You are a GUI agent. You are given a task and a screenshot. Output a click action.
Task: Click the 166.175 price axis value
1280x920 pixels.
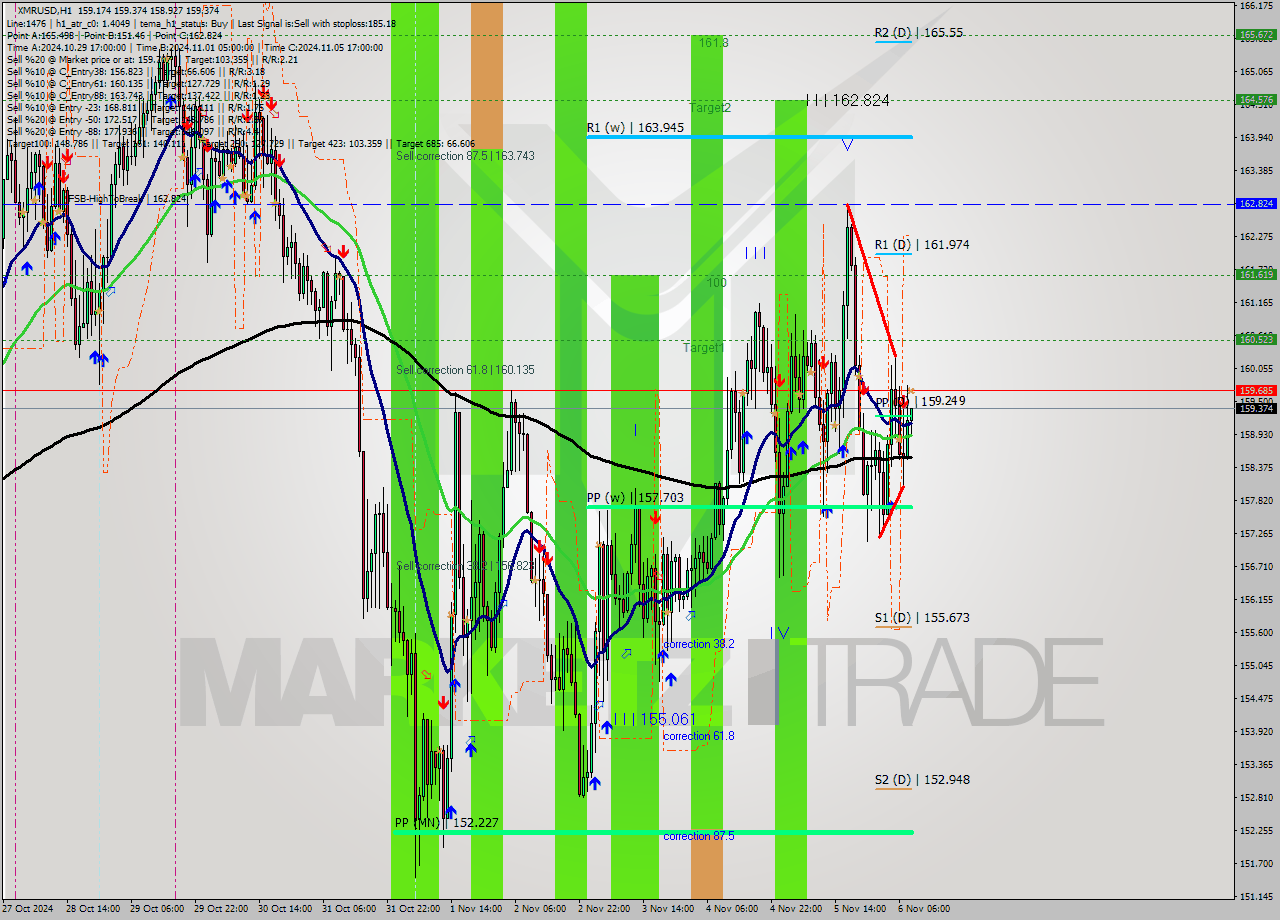[1256, 6]
